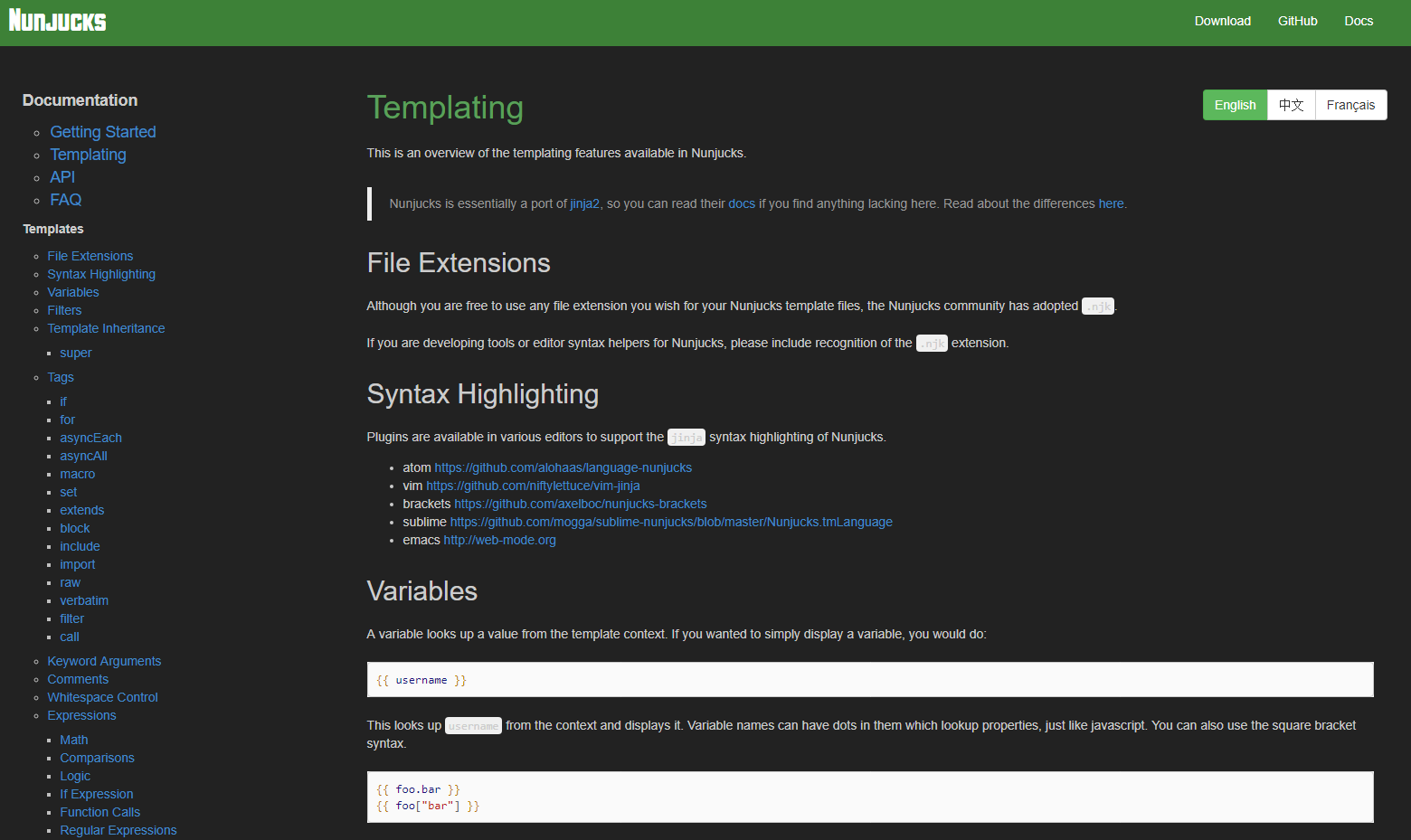This screenshot has width=1411, height=840.
Task: Read the differences via 'here' link
Action: pos(1111,203)
